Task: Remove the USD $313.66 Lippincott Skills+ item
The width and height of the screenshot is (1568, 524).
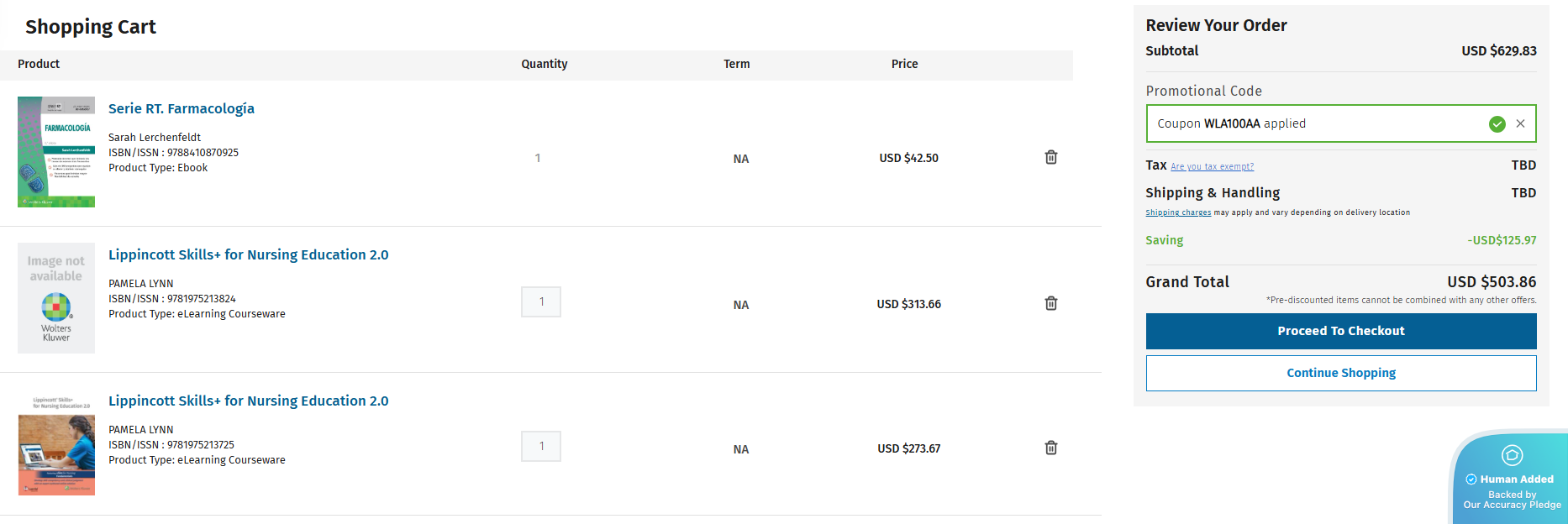Action: coord(1050,303)
